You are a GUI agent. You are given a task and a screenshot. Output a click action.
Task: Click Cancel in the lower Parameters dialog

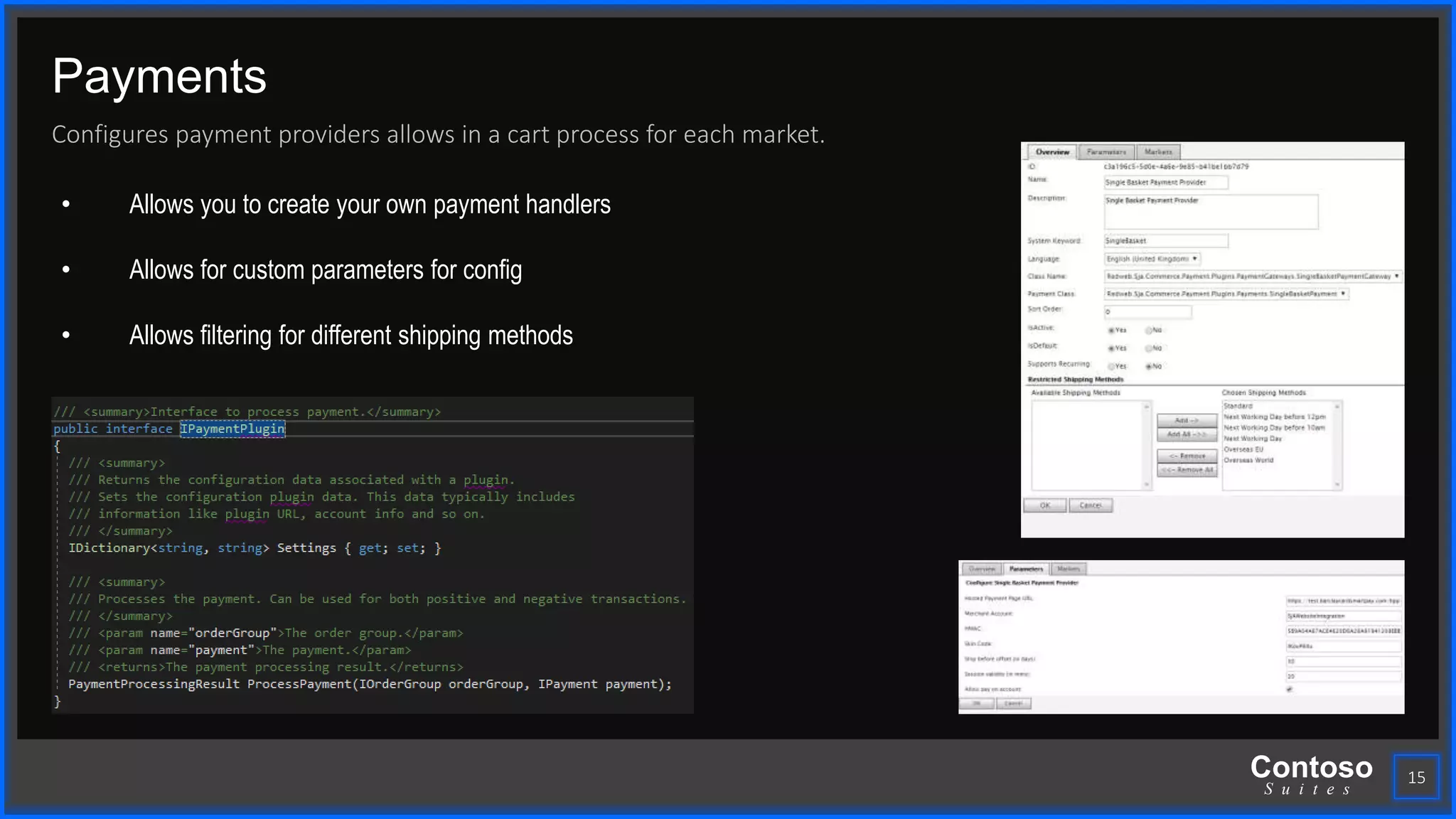[x=1014, y=704]
